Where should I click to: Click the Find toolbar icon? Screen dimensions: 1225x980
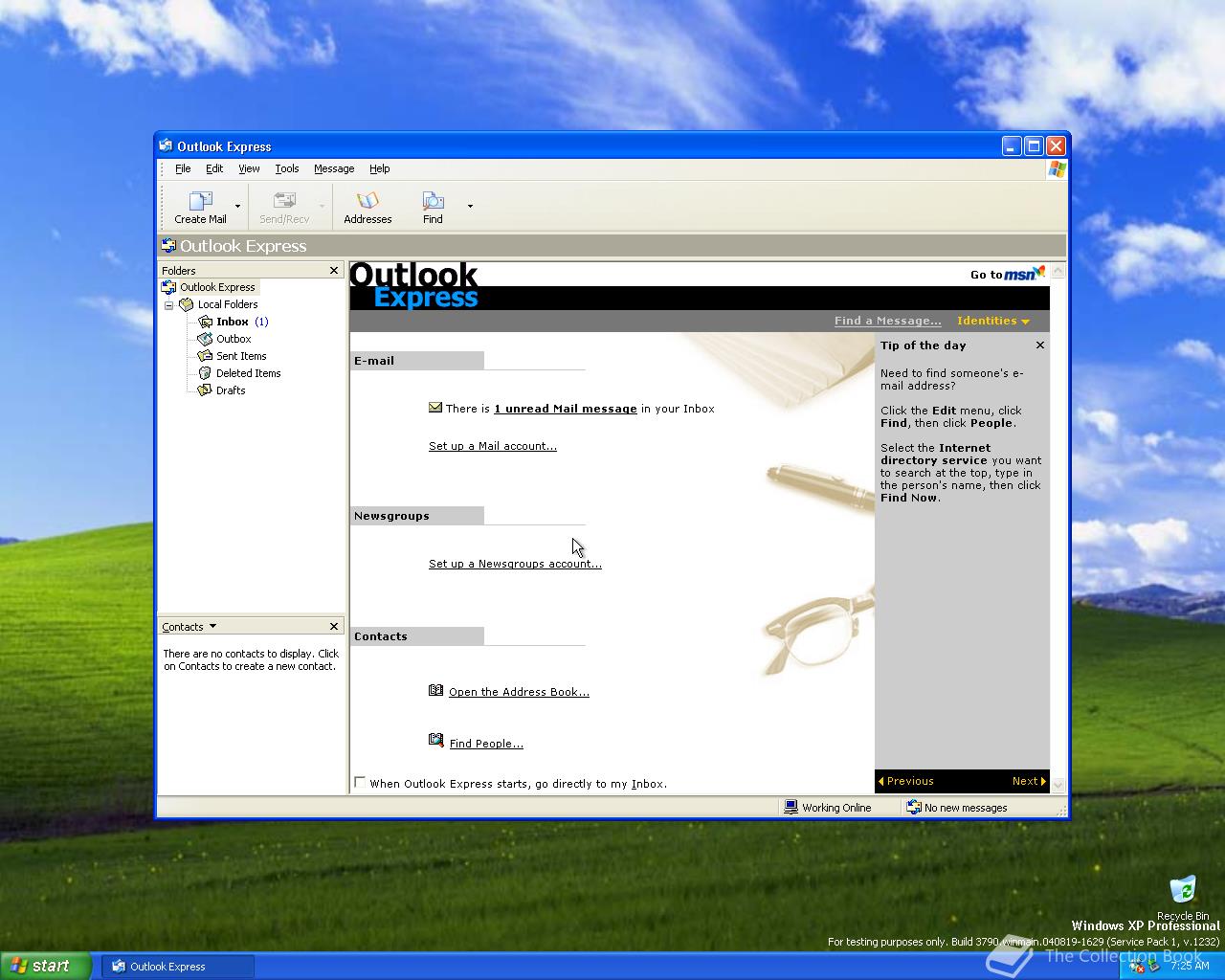pos(433,200)
